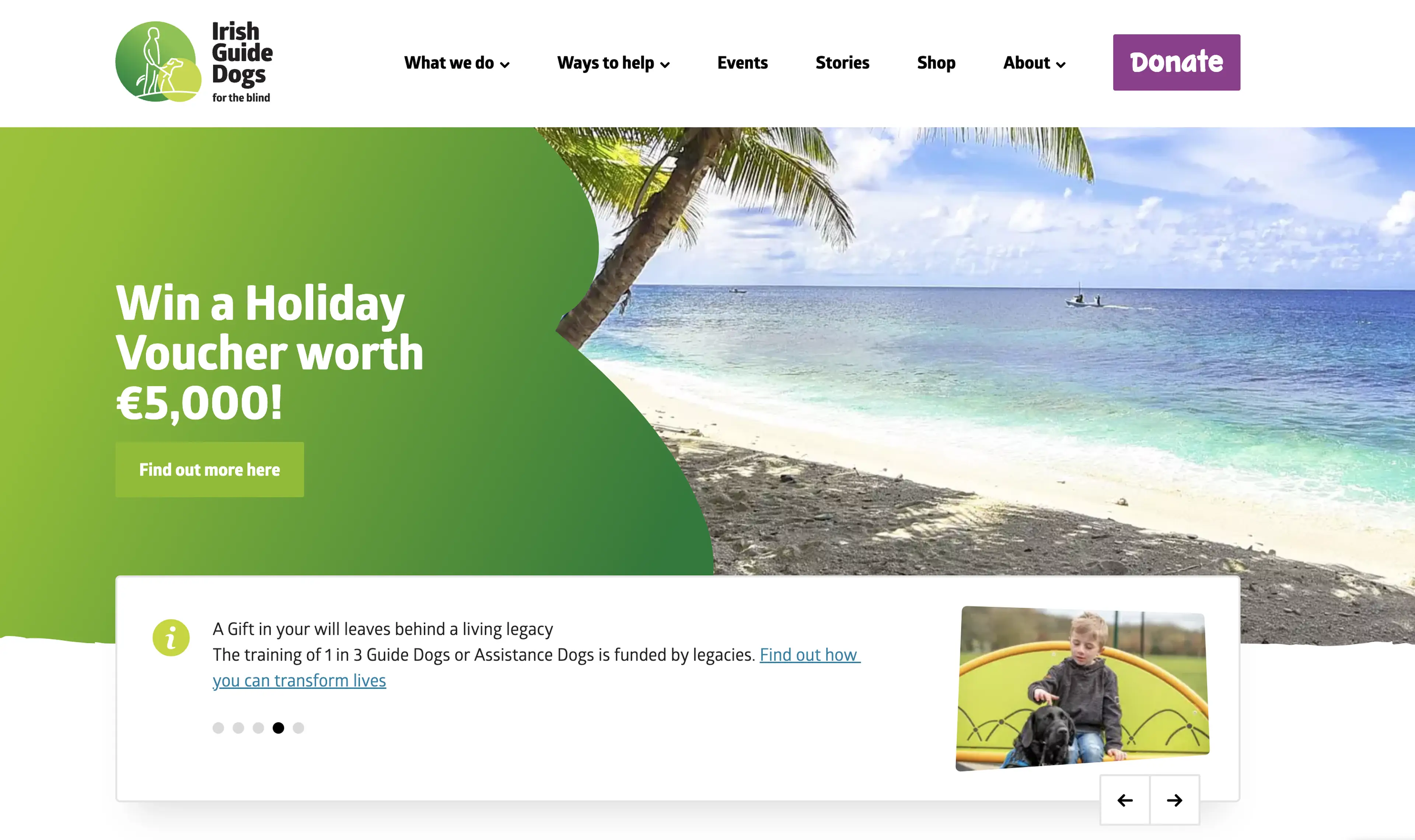
Task: Go to the Stories page
Action: tap(842, 63)
